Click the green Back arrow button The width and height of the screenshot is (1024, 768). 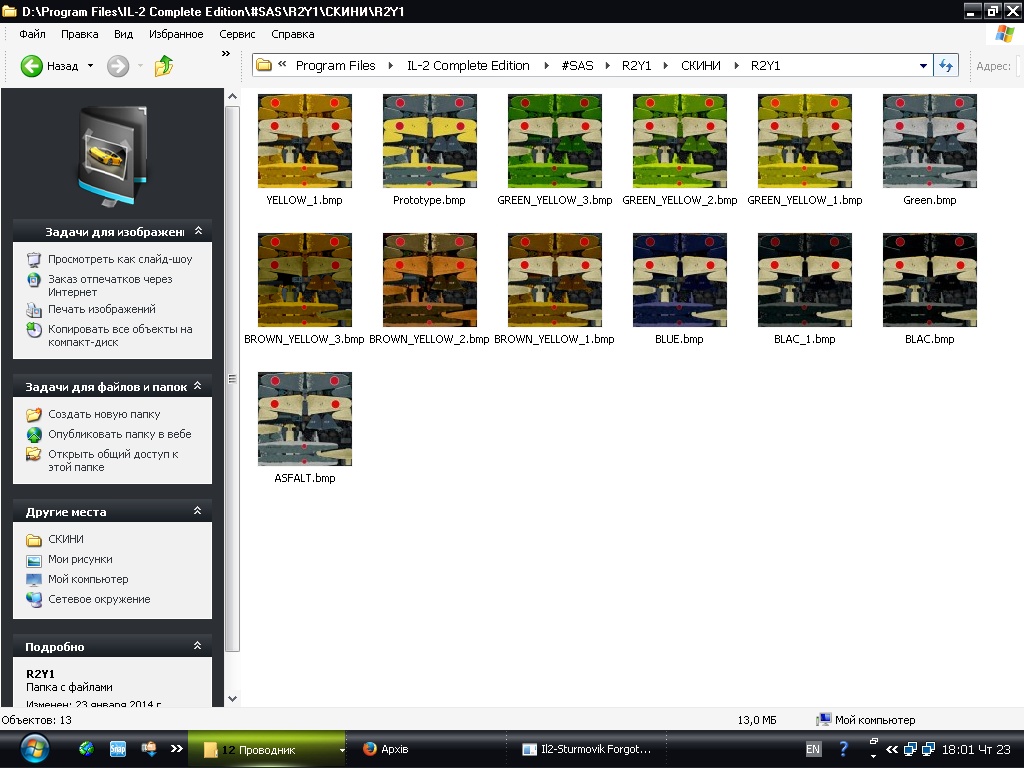[31, 66]
